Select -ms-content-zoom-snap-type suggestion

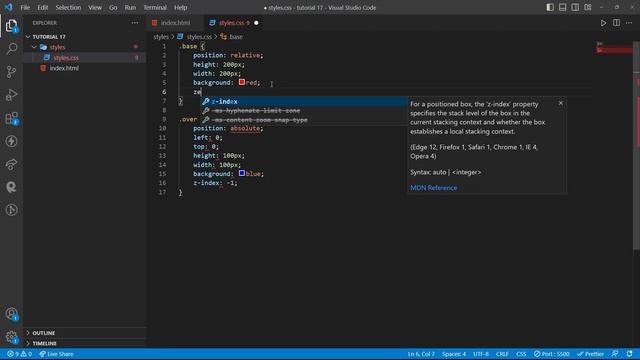[x=304, y=120]
